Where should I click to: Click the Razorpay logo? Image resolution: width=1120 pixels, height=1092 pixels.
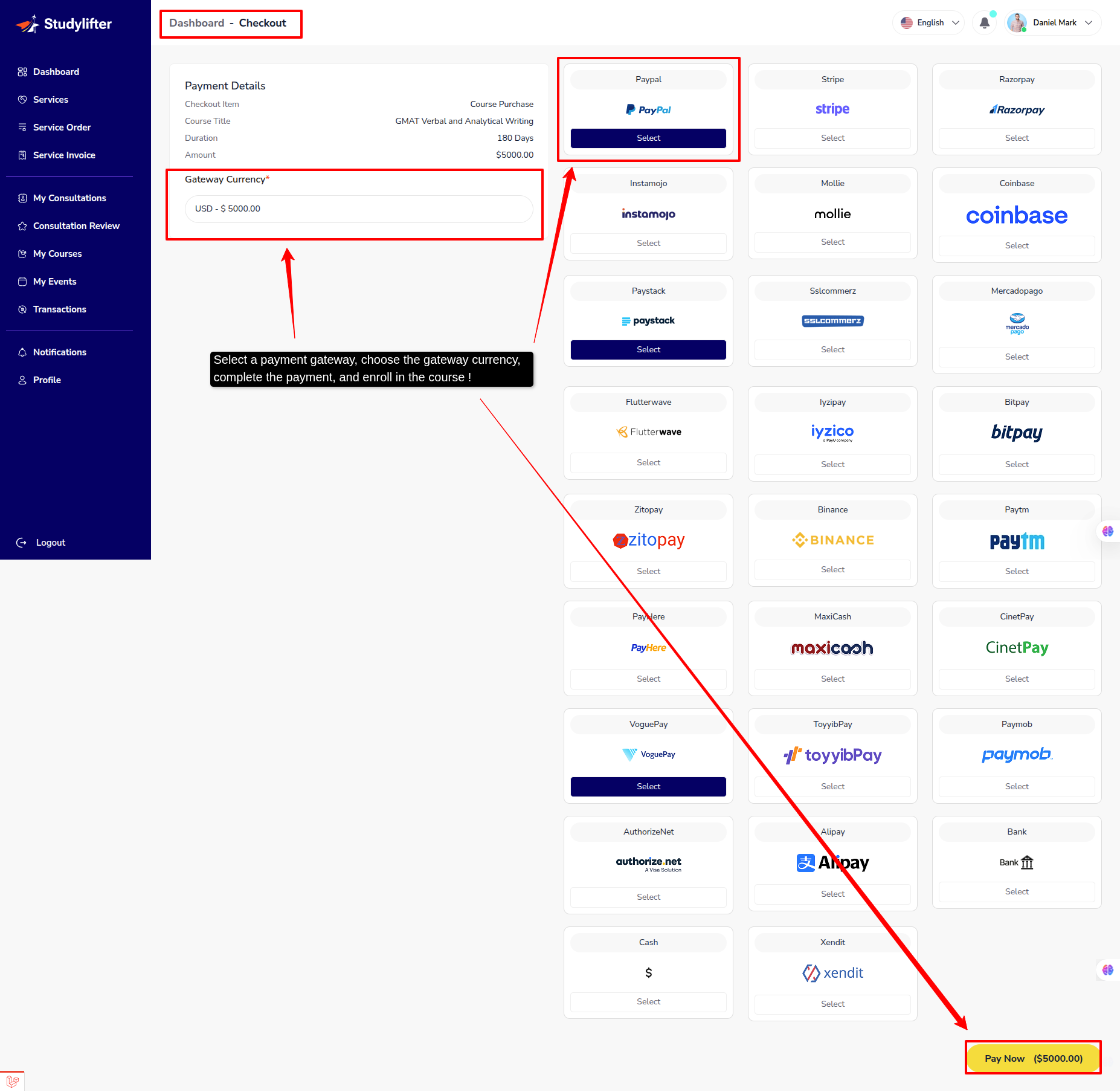(1017, 109)
